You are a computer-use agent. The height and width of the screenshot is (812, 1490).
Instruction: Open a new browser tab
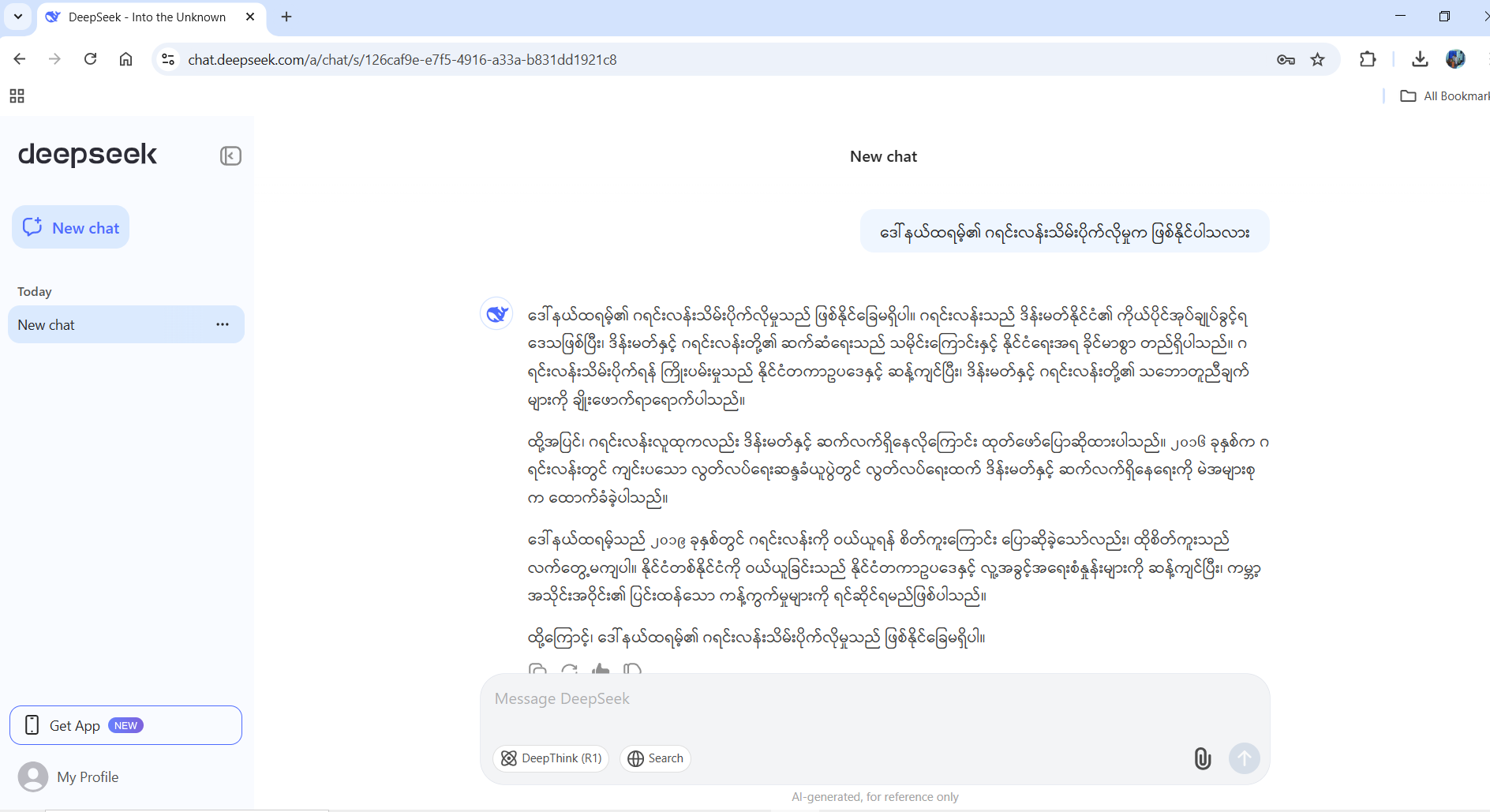pos(286,17)
